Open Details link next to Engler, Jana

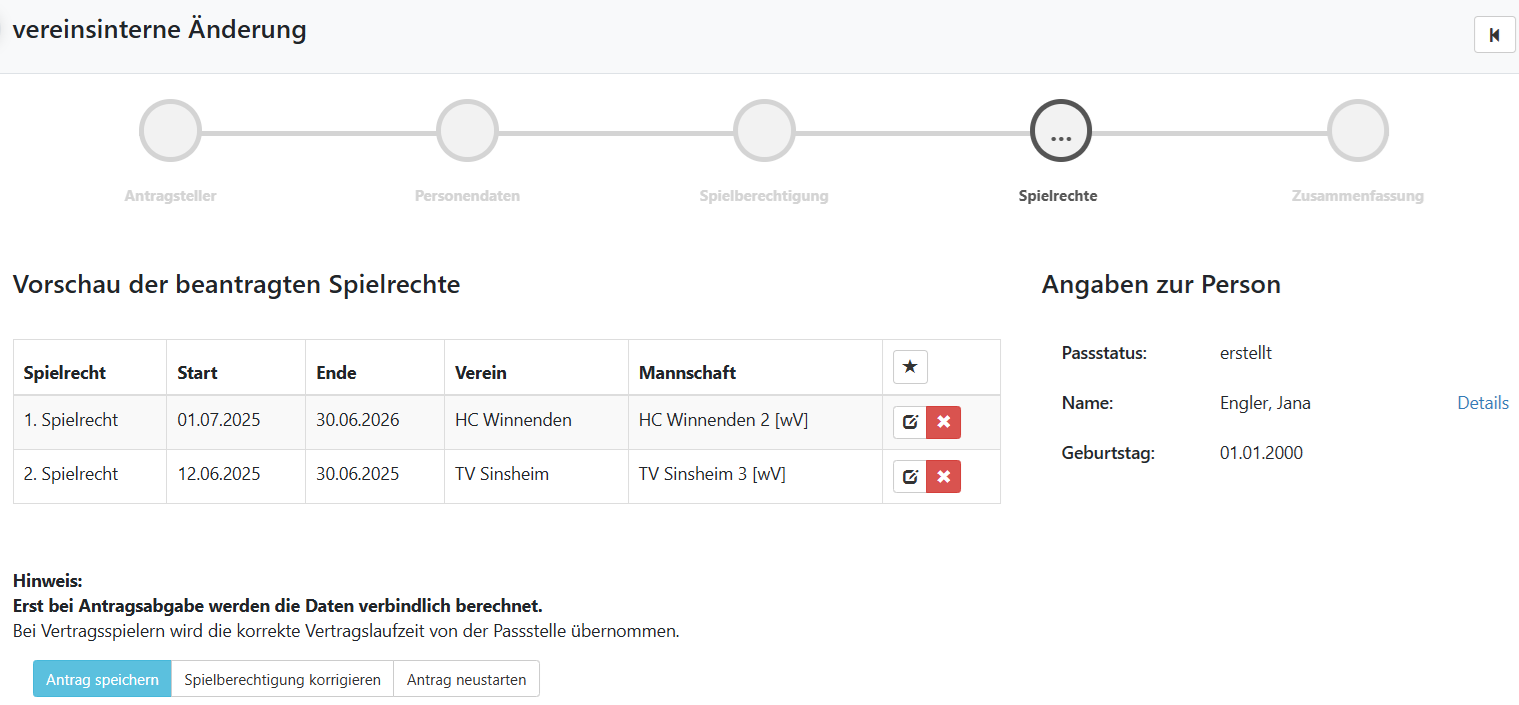coord(1482,403)
